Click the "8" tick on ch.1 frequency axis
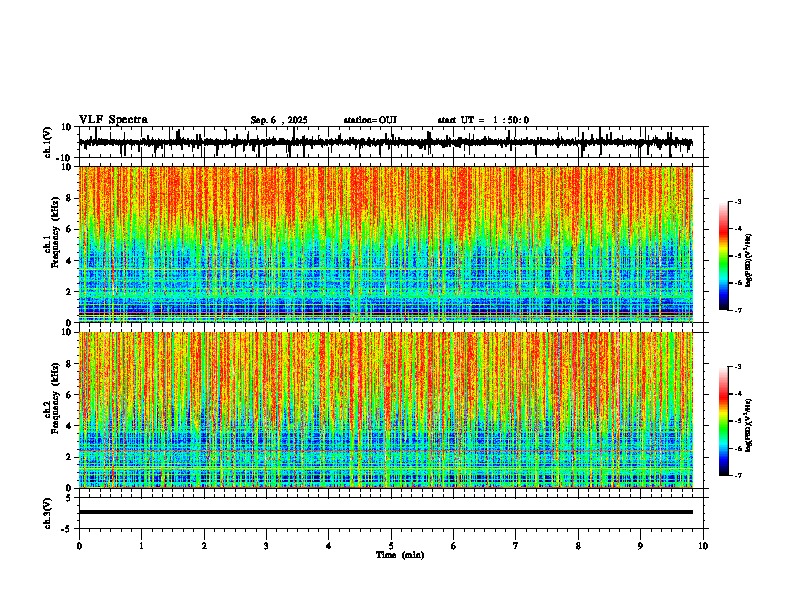 coord(70,198)
